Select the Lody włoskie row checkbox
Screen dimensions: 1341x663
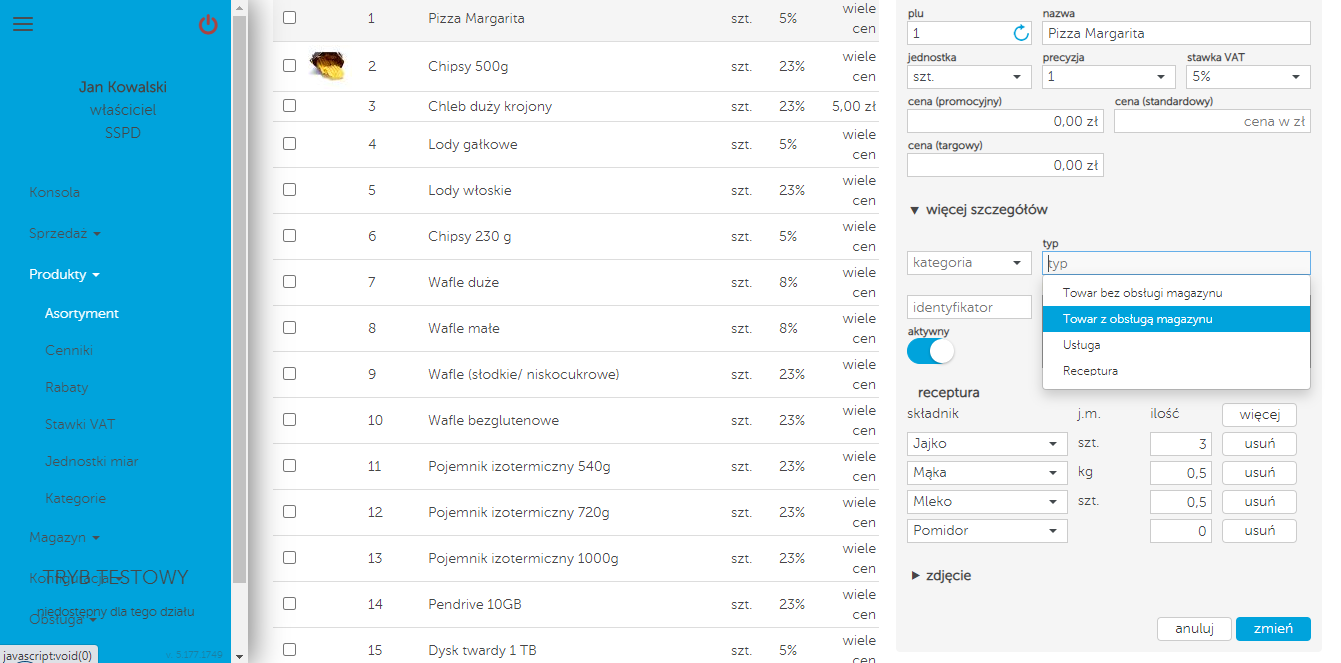[290, 190]
